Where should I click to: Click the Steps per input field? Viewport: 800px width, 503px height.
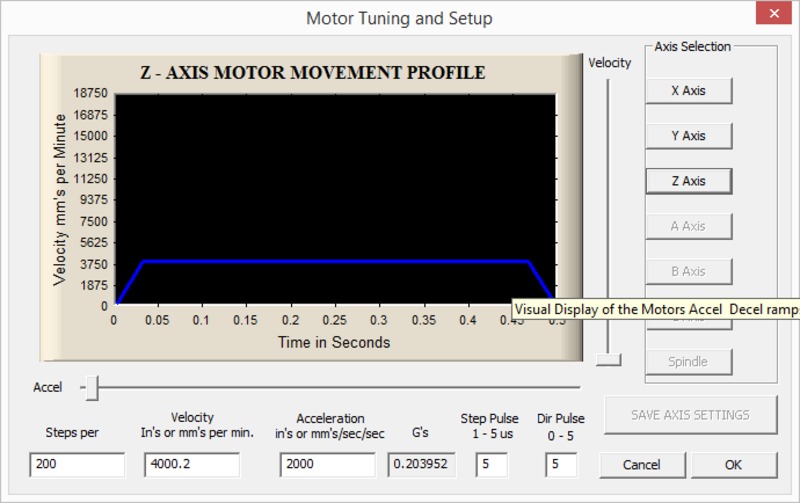click(x=77, y=464)
